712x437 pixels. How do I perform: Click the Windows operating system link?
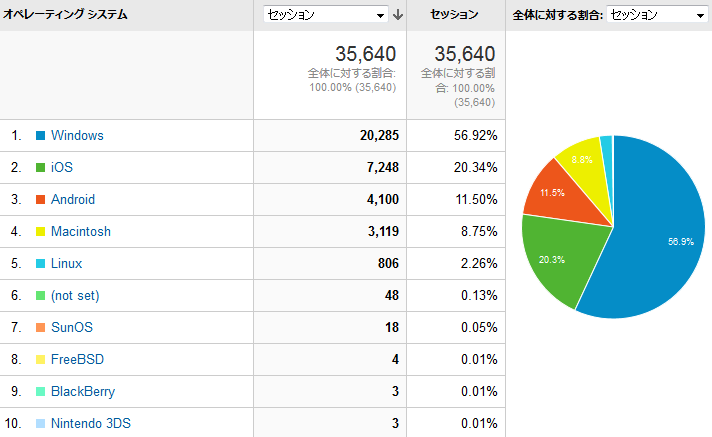point(77,135)
